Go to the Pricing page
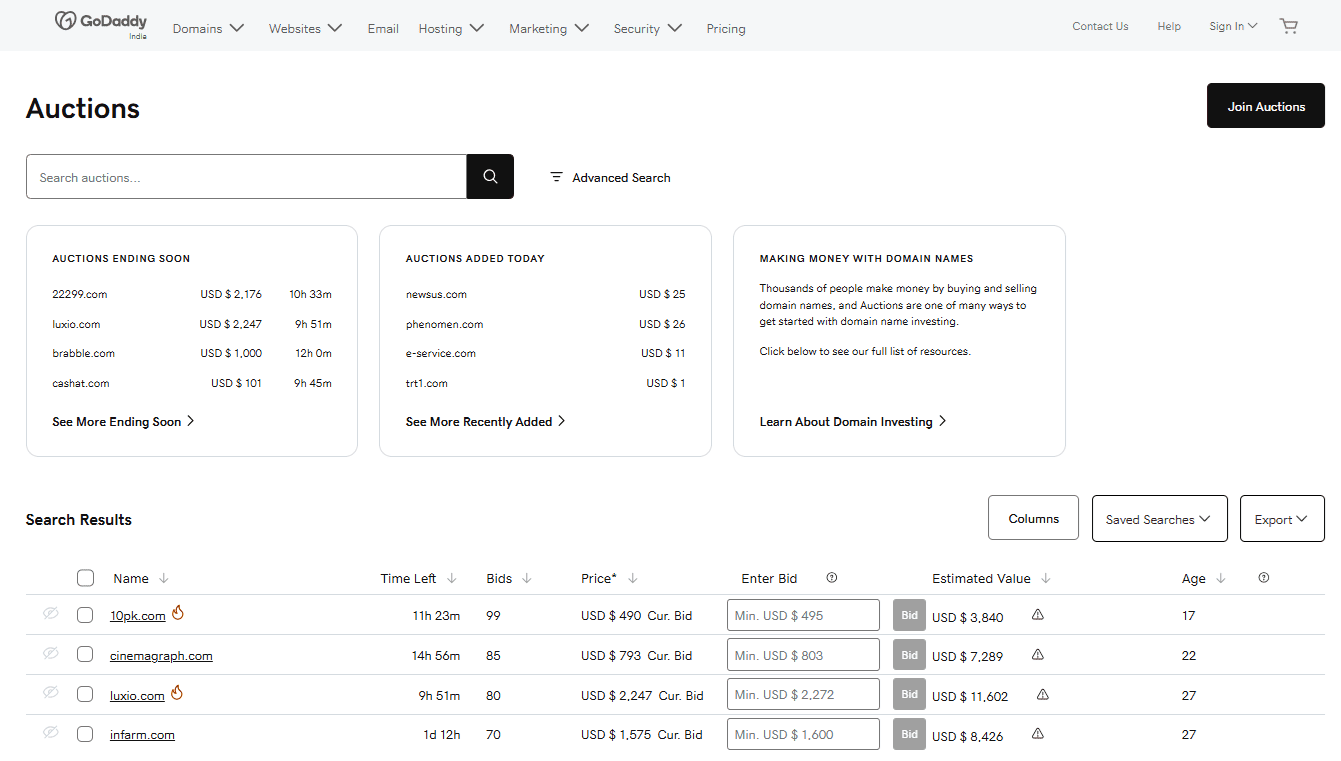The image size is (1341, 761). 725,29
